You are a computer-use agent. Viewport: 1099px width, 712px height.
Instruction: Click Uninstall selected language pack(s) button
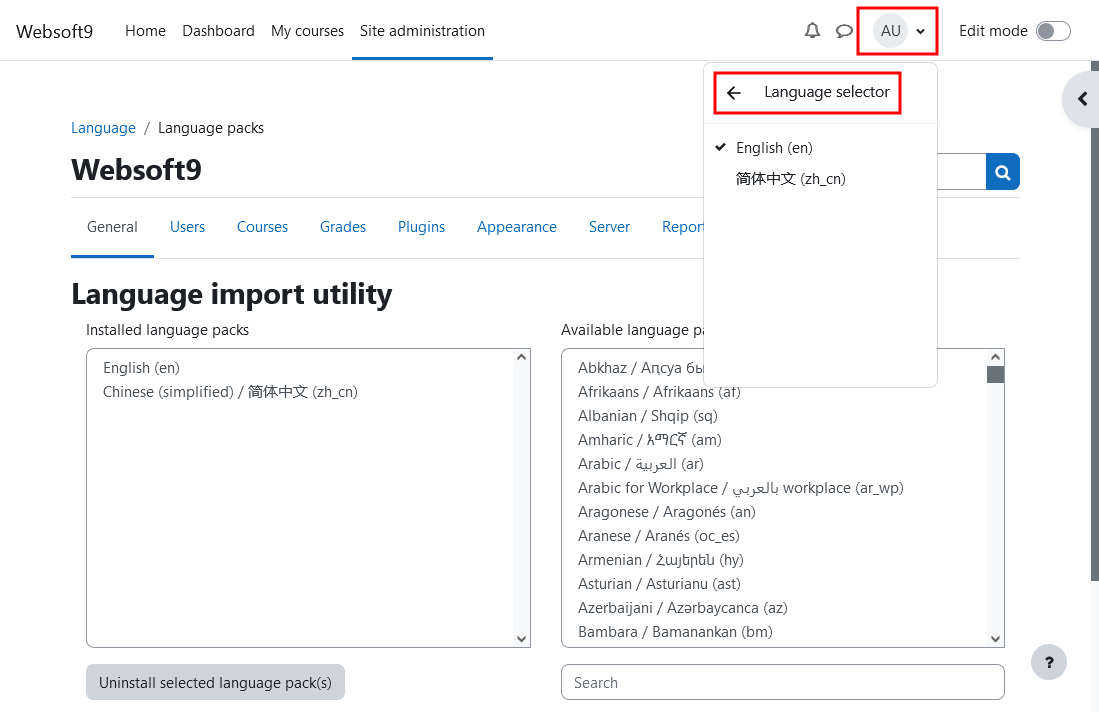click(215, 683)
